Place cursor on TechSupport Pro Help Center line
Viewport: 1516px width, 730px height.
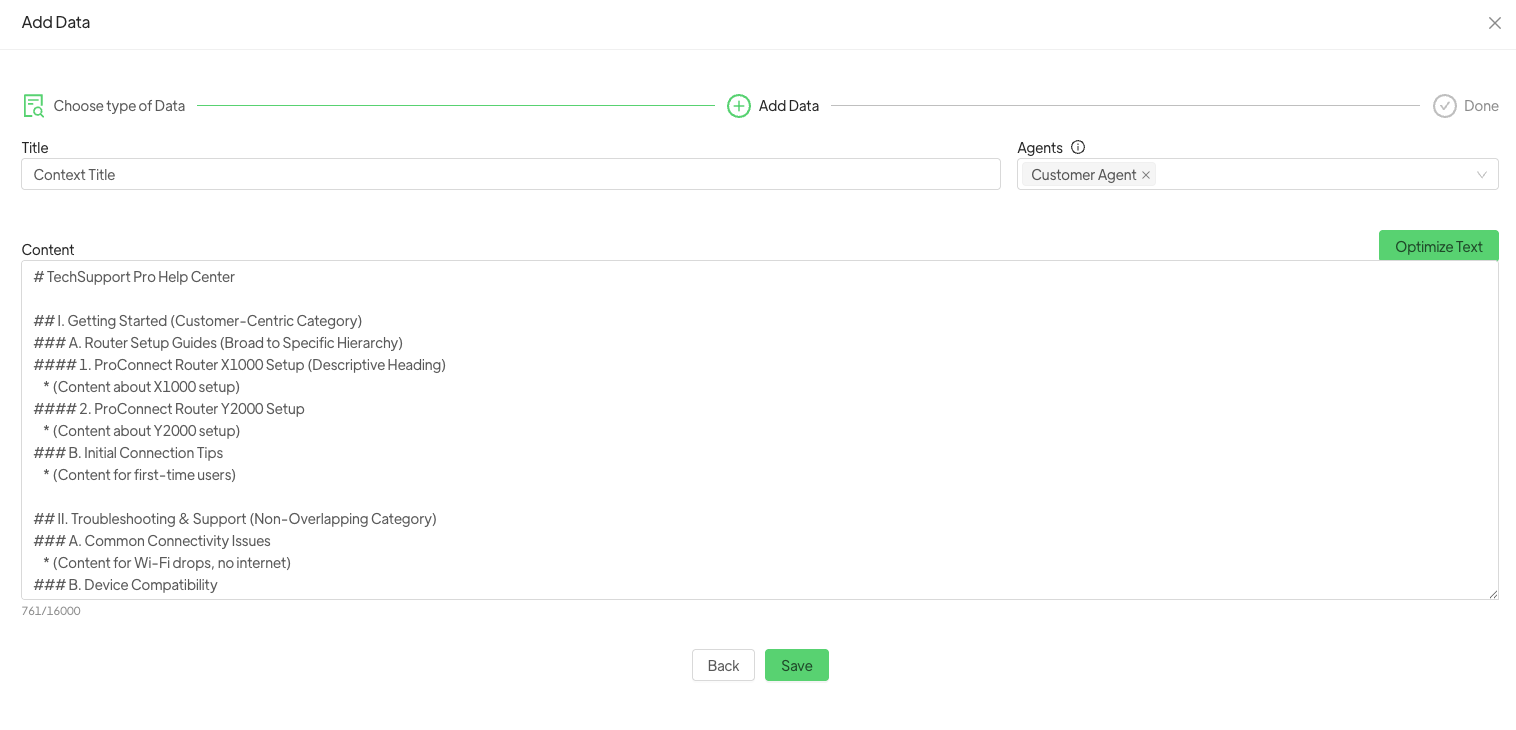(140, 277)
